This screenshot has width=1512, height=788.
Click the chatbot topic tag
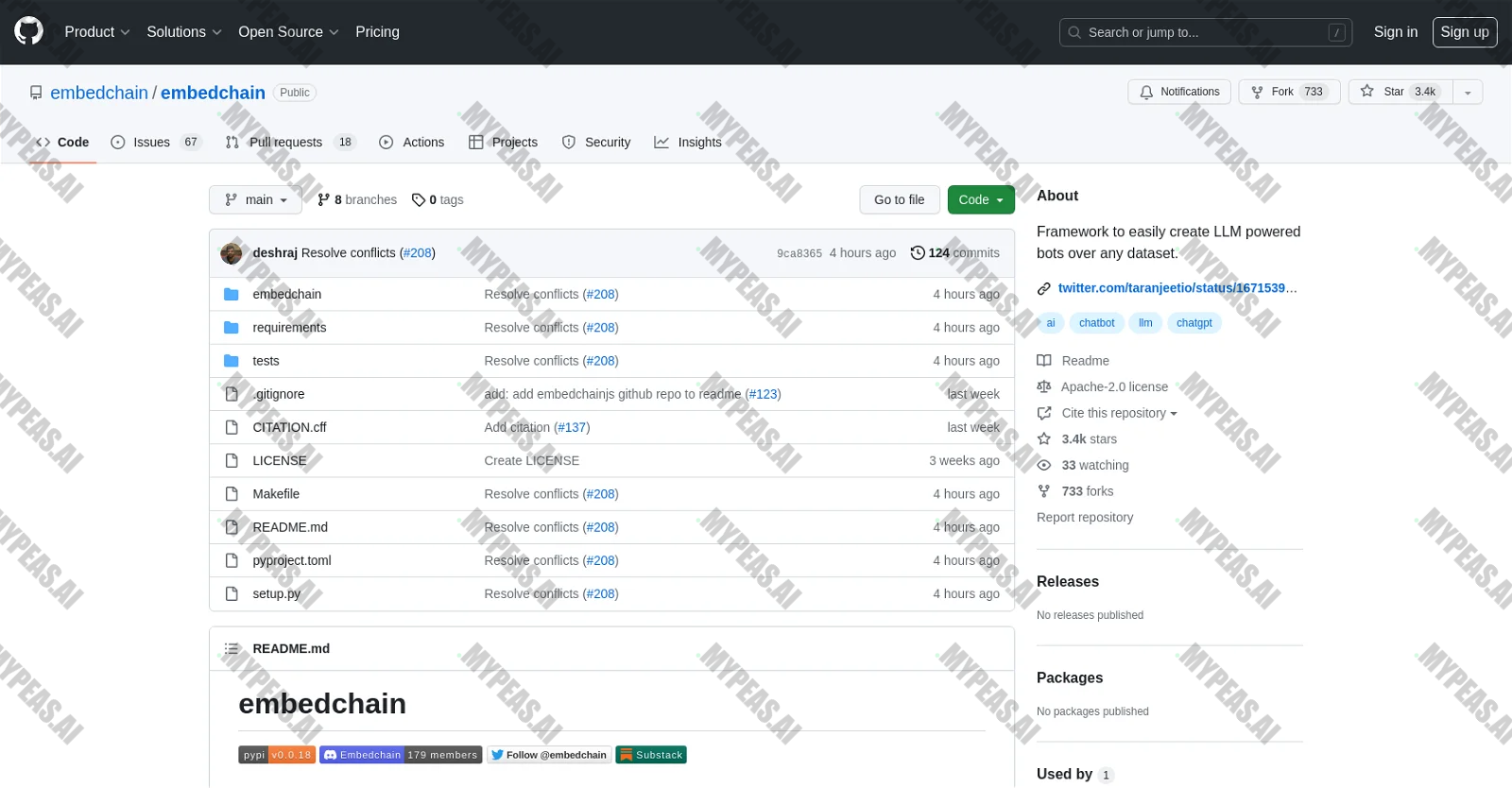1097,323
